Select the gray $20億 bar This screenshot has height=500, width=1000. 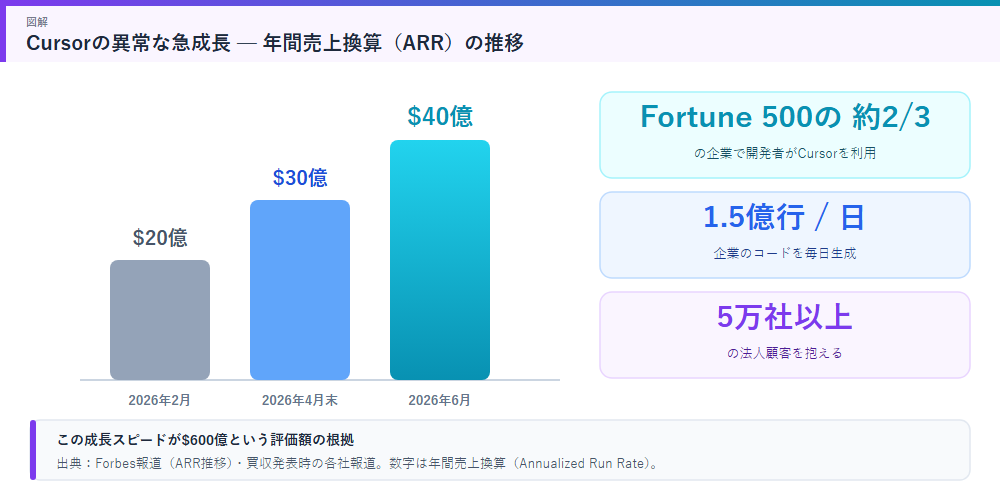pyautogui.click(x=159, y=320)
